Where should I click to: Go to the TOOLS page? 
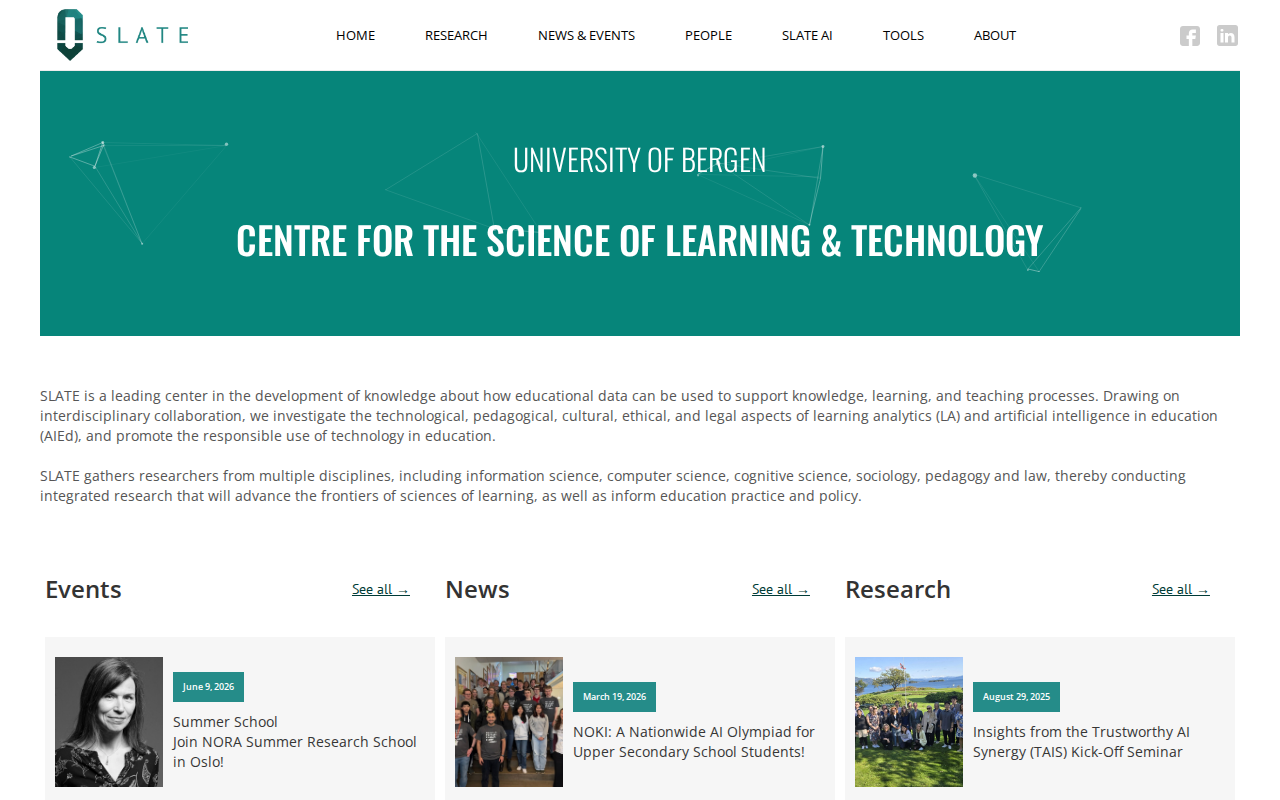tap(903, 35)
